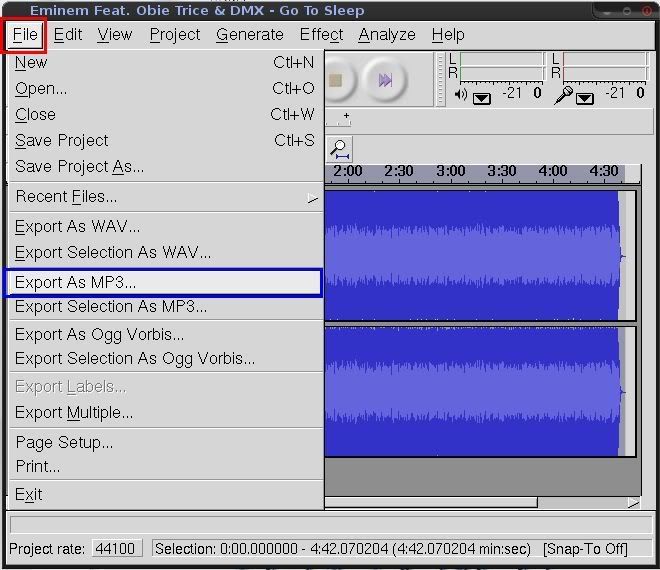660x570 pixels.
Task: Expand the Recent Files submenu
Action: tap(165, 197)
